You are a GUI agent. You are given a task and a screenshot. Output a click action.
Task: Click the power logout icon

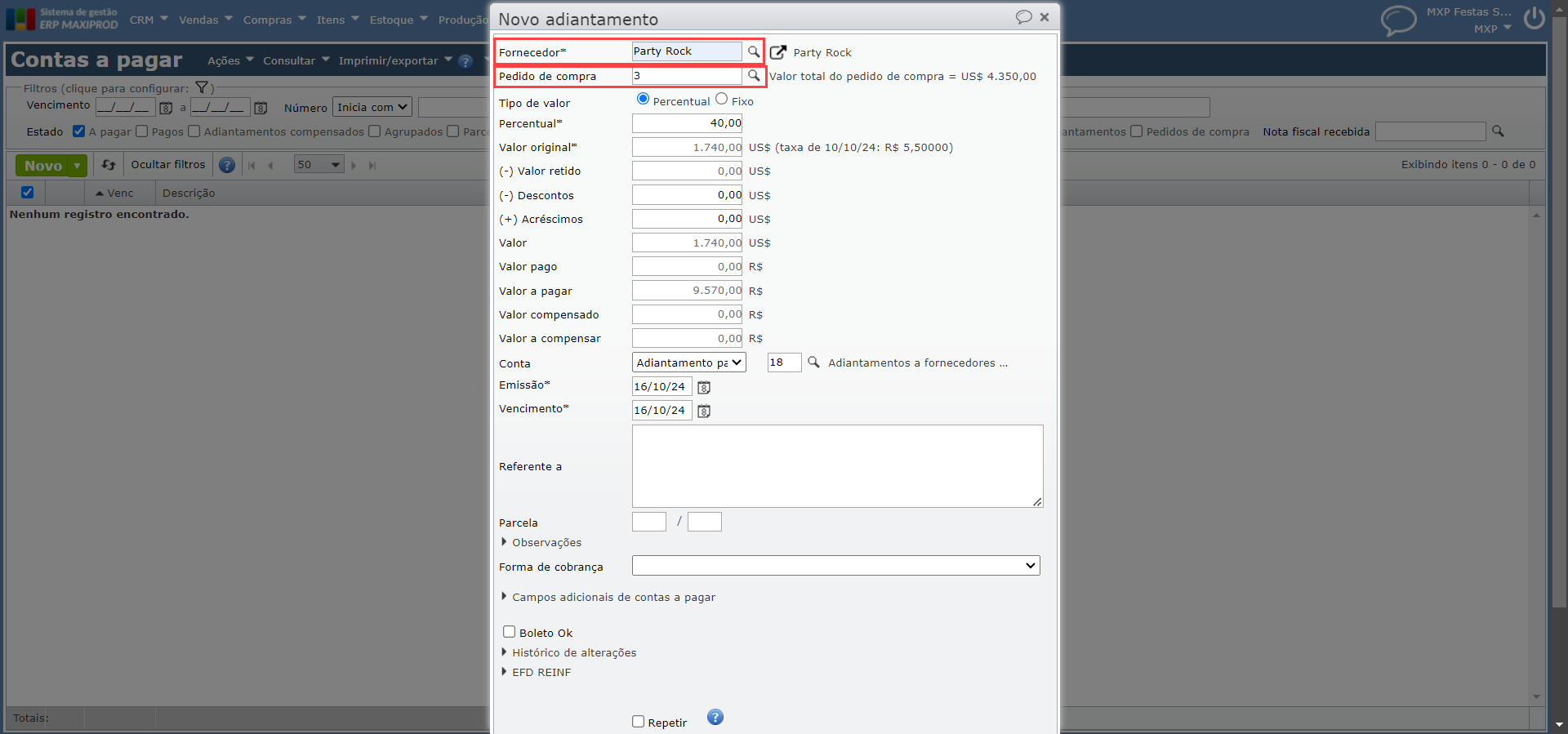point(1535,19)
